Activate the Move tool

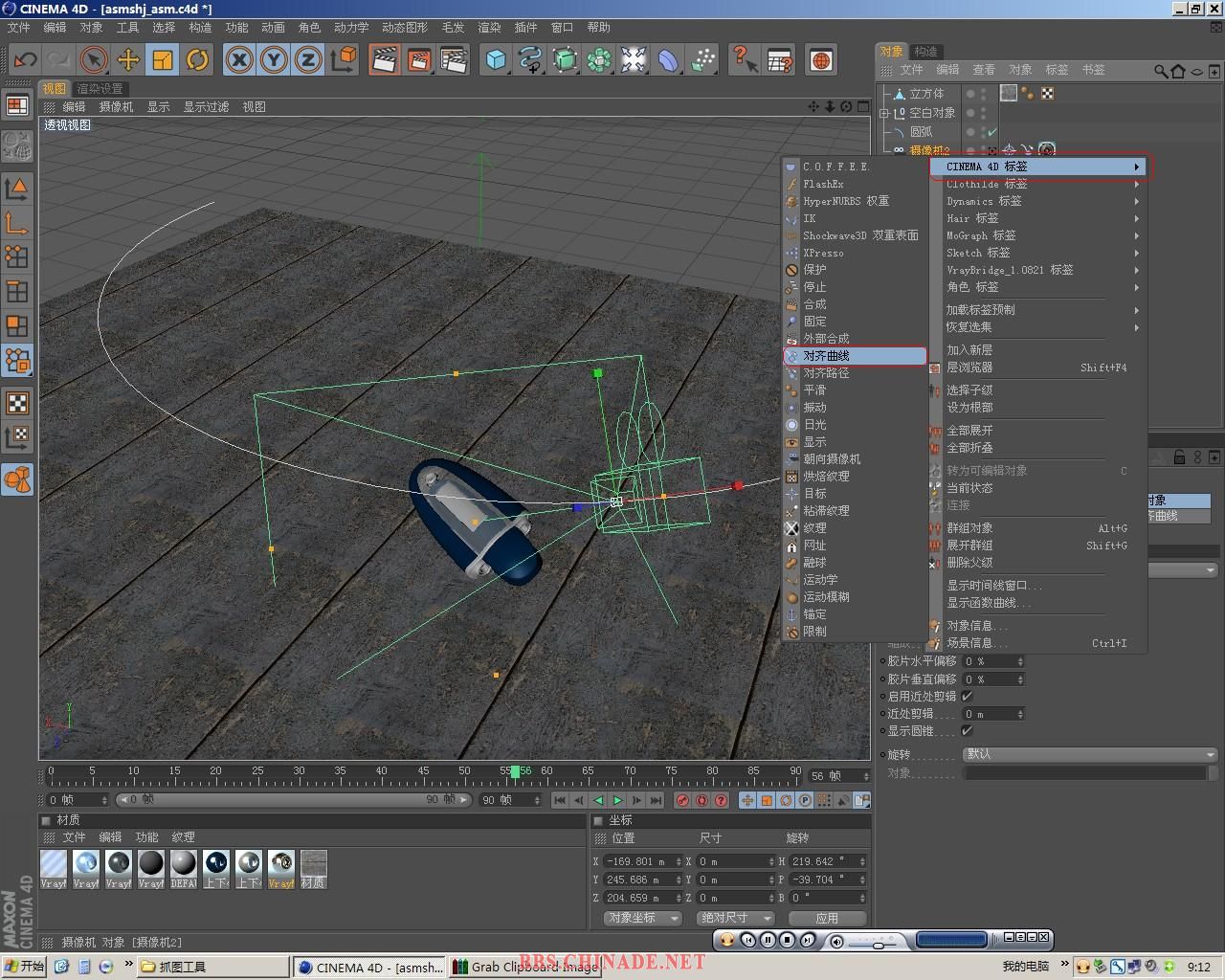127,60
